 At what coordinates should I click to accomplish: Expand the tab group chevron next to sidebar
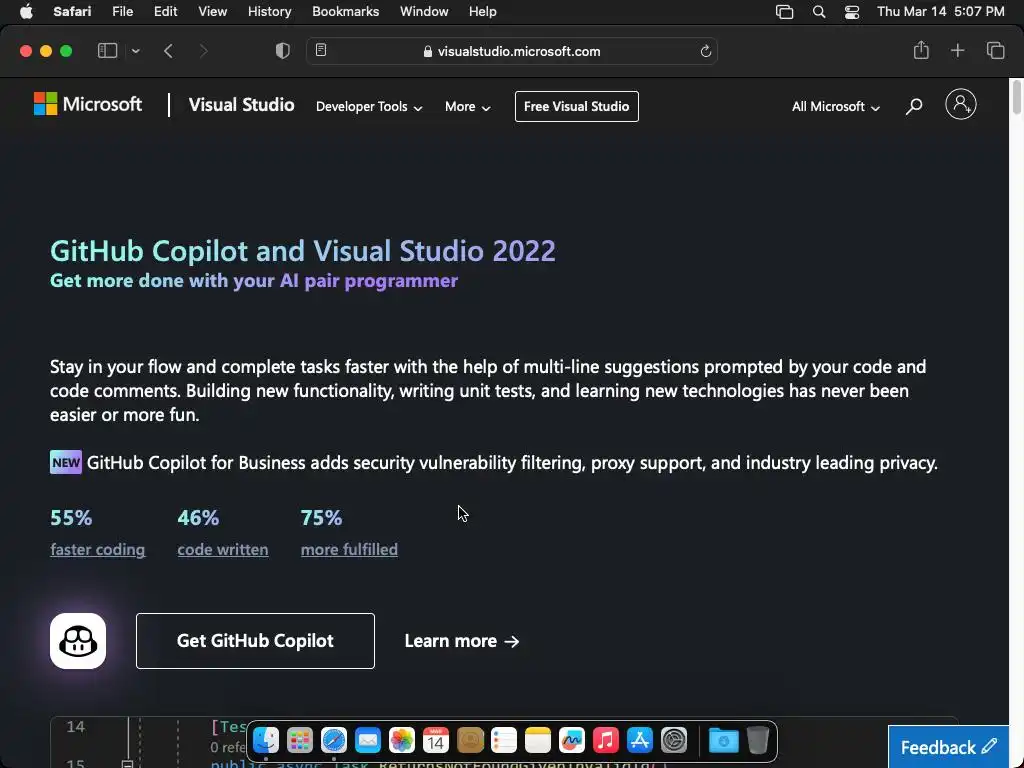click(x=135, y=51)
